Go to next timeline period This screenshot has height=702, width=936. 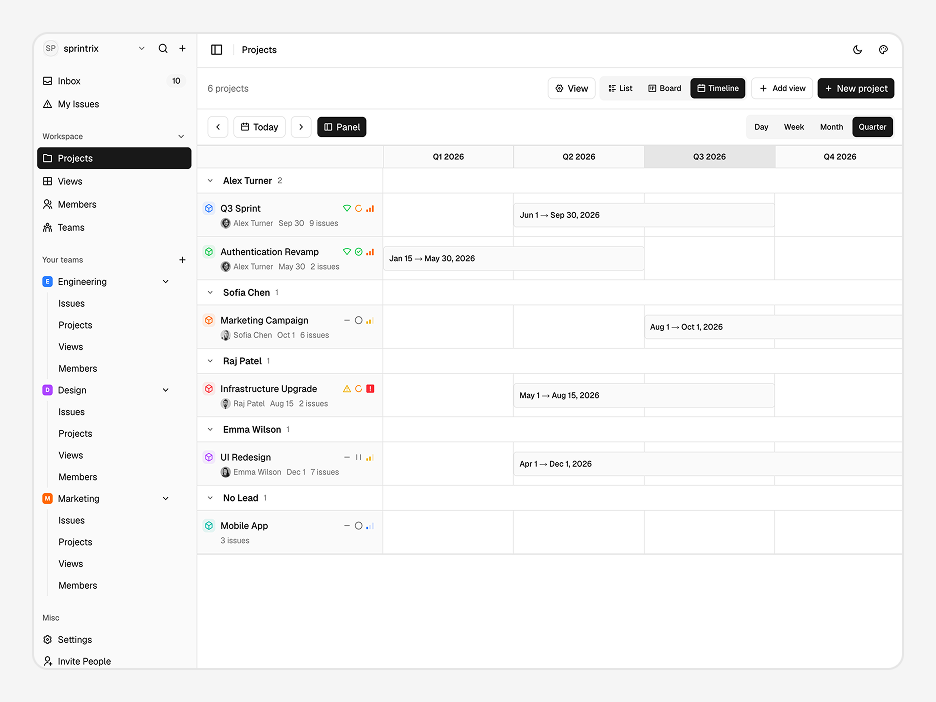pyautogui.click(x=301, y=127)
